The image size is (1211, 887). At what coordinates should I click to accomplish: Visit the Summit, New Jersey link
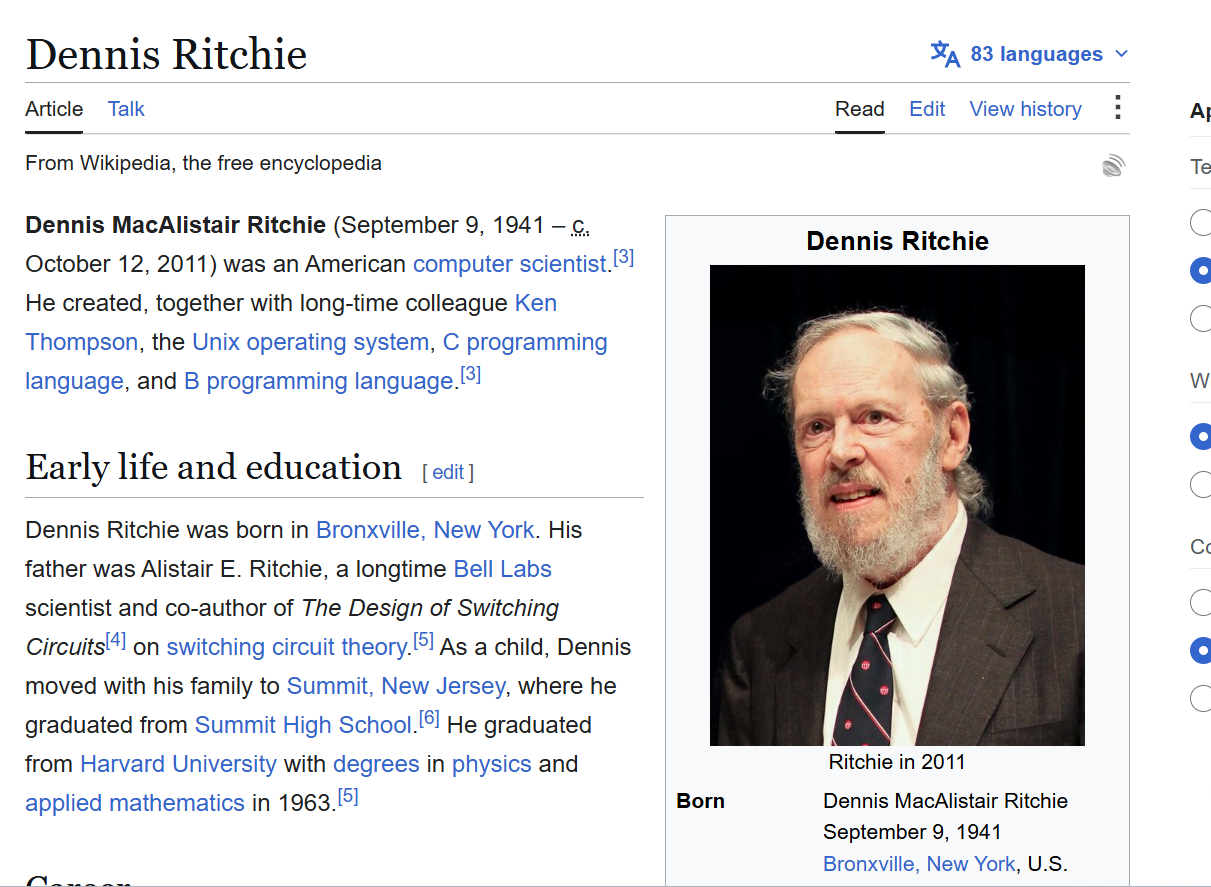tap(396, 686)
